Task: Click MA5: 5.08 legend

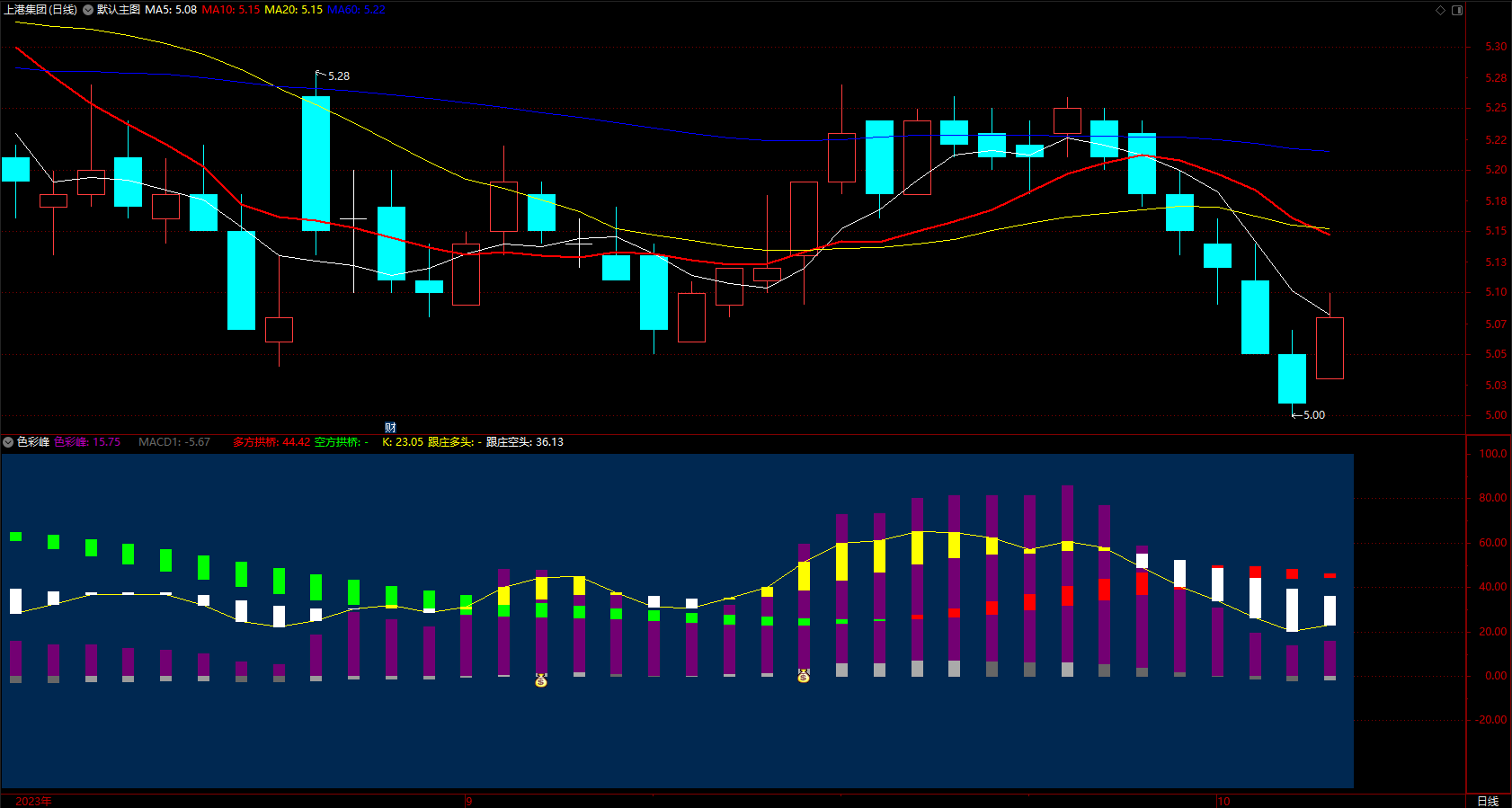Action: click(171, 10)
